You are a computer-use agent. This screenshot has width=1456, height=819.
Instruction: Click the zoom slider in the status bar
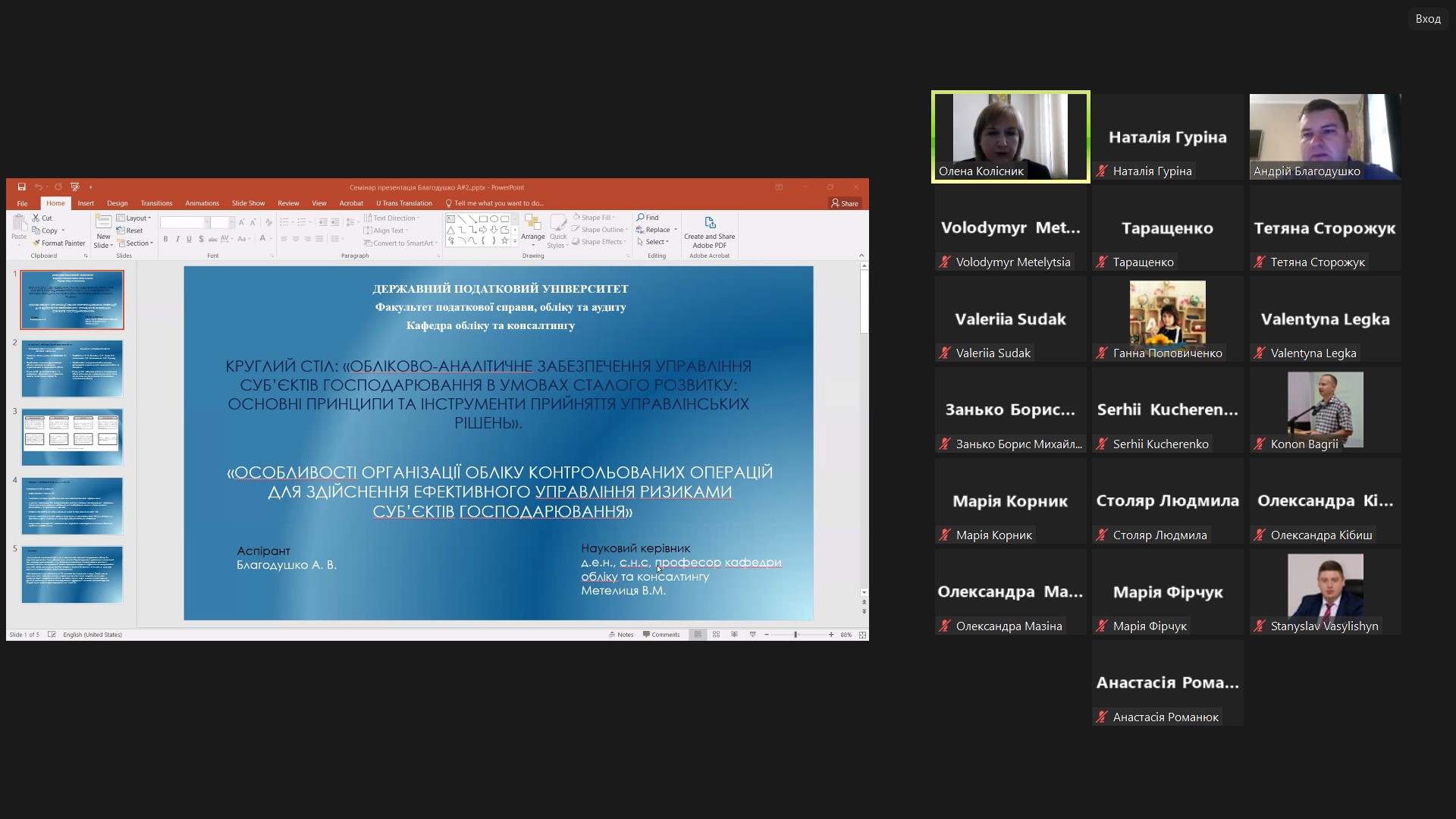point(799,635)
